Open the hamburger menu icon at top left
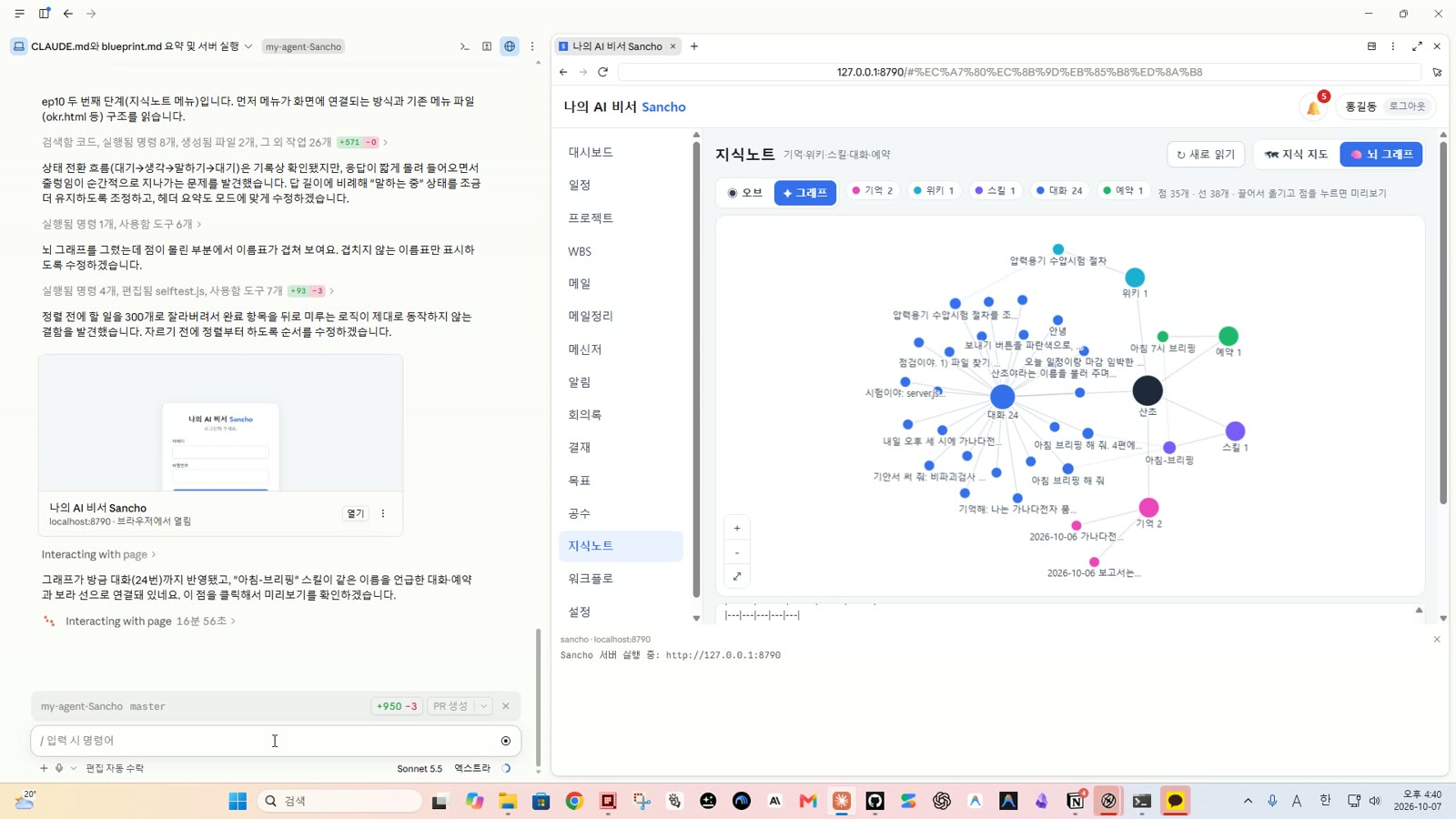Viewport: 1456px width, 819px height. [x=19, y=14]
